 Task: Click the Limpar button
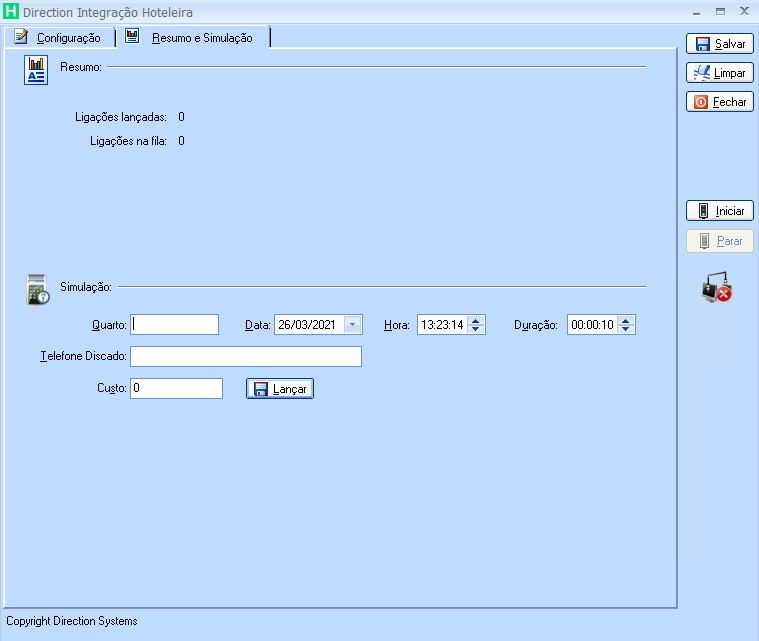pyautogui.click(x=720, y=73)
